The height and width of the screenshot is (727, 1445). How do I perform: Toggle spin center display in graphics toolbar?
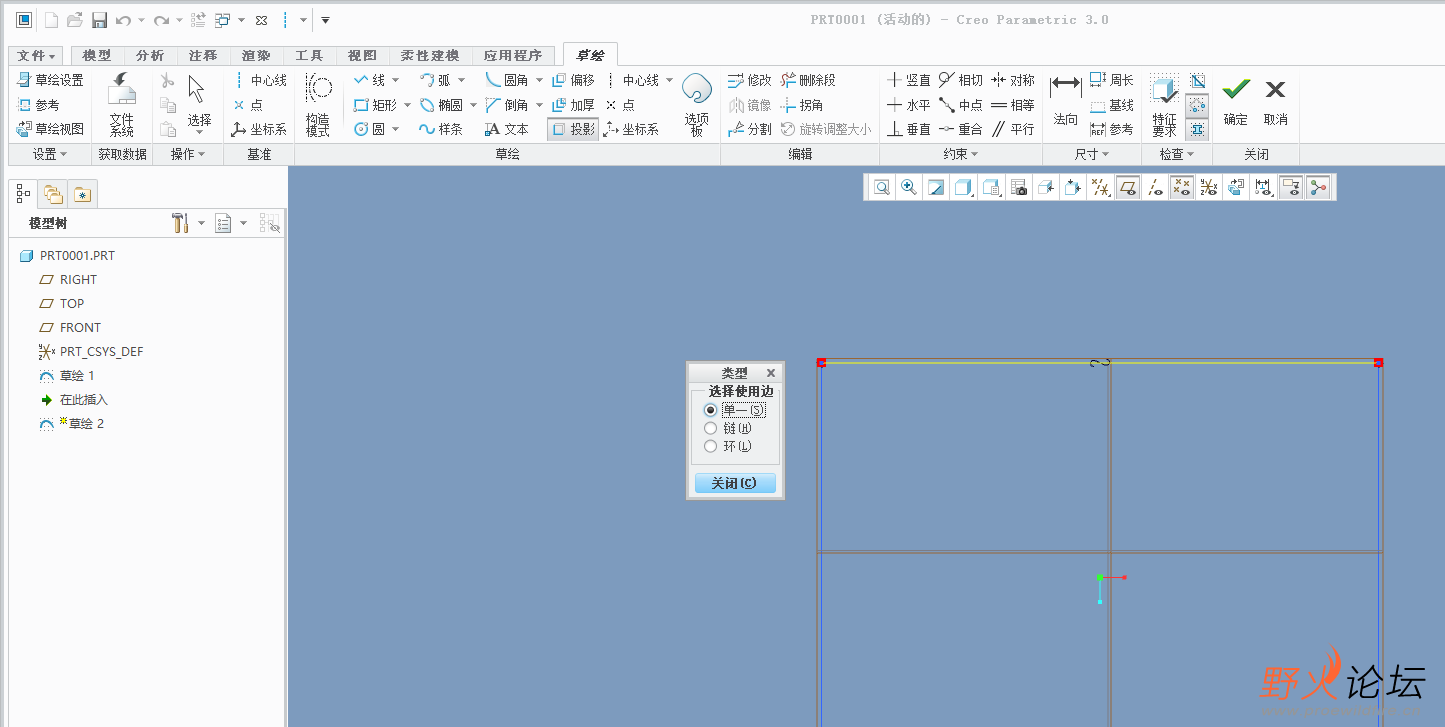(x=1318, y=187)
